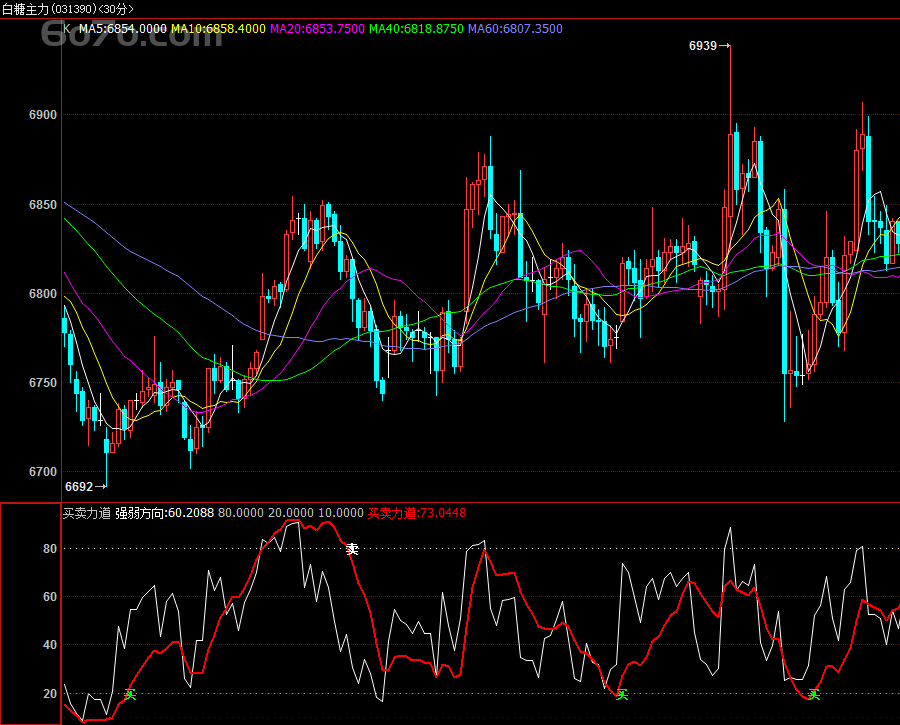Viewport: 900px width, 725px height.
Task: Click the gray 买卖力道 indicator name
Action: (x=85, y=513)
